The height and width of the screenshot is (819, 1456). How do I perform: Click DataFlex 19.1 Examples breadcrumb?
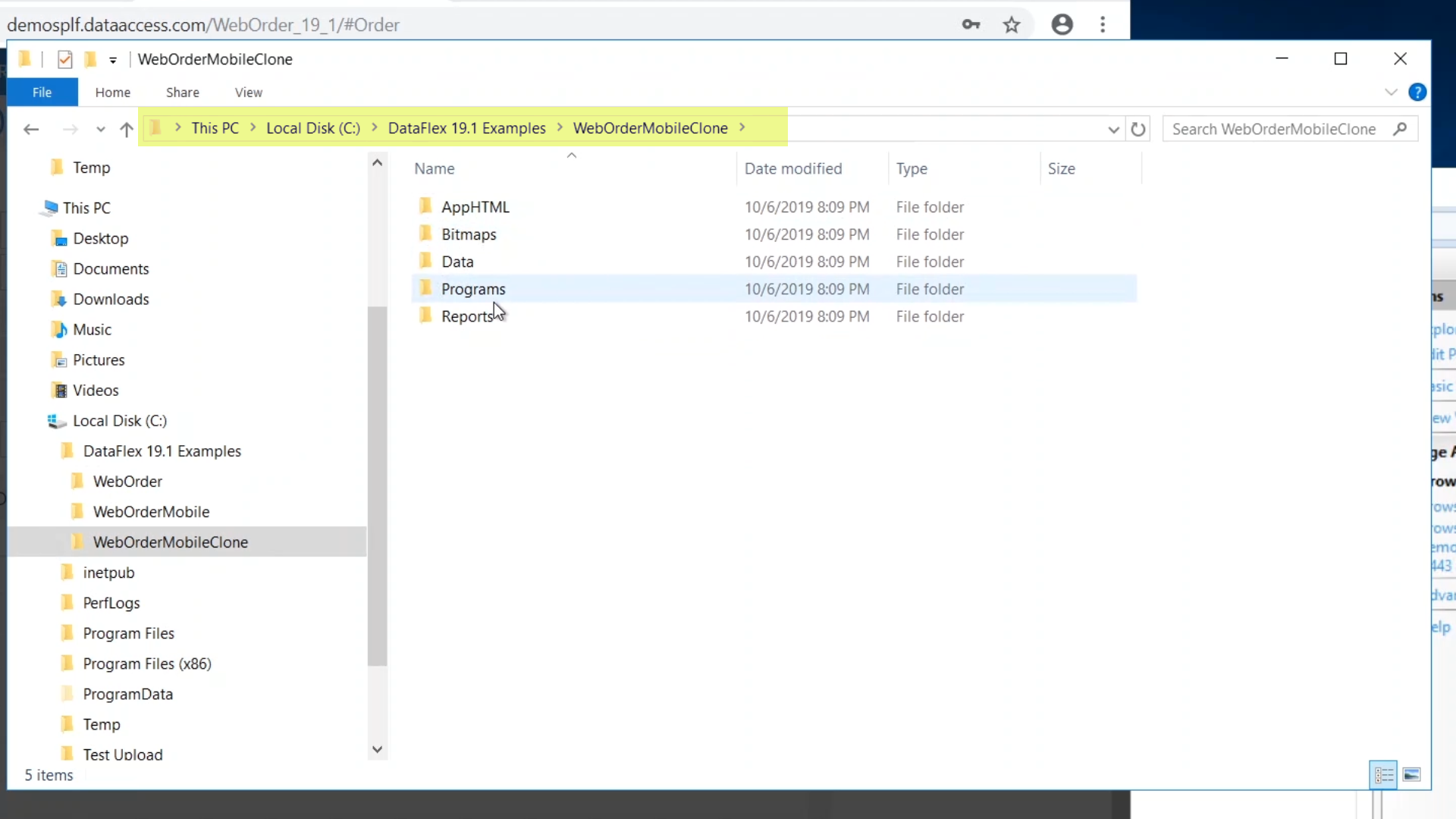pos(466,128)
